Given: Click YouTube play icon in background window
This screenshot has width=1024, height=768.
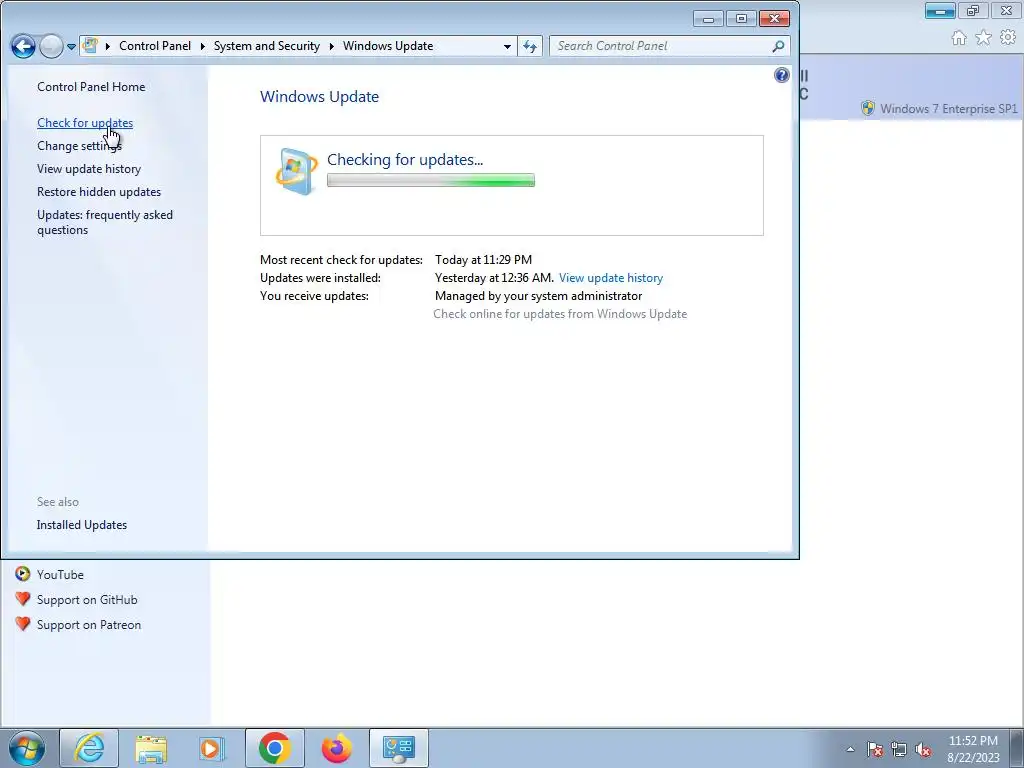Looking at the screenshot, I should (23, 574).
